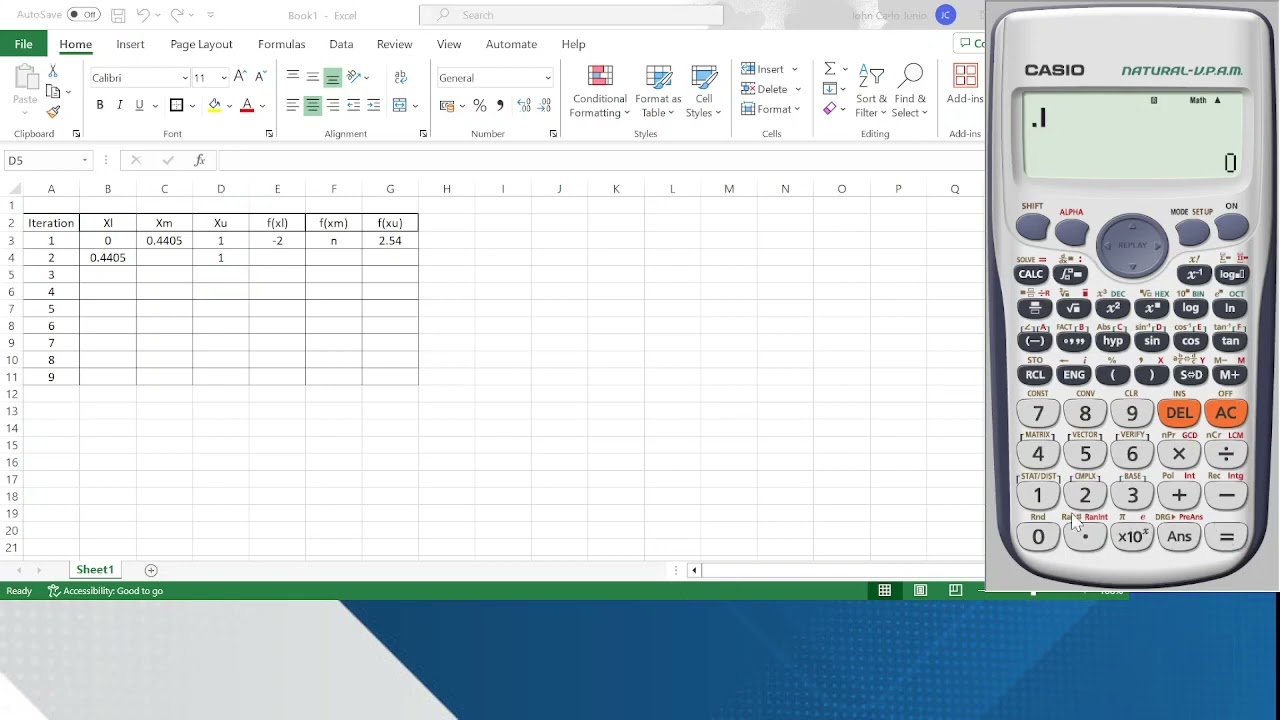Decrease font size with the smaller A icon
This screenshot has height=720, width=1280.
click(260, 77)
